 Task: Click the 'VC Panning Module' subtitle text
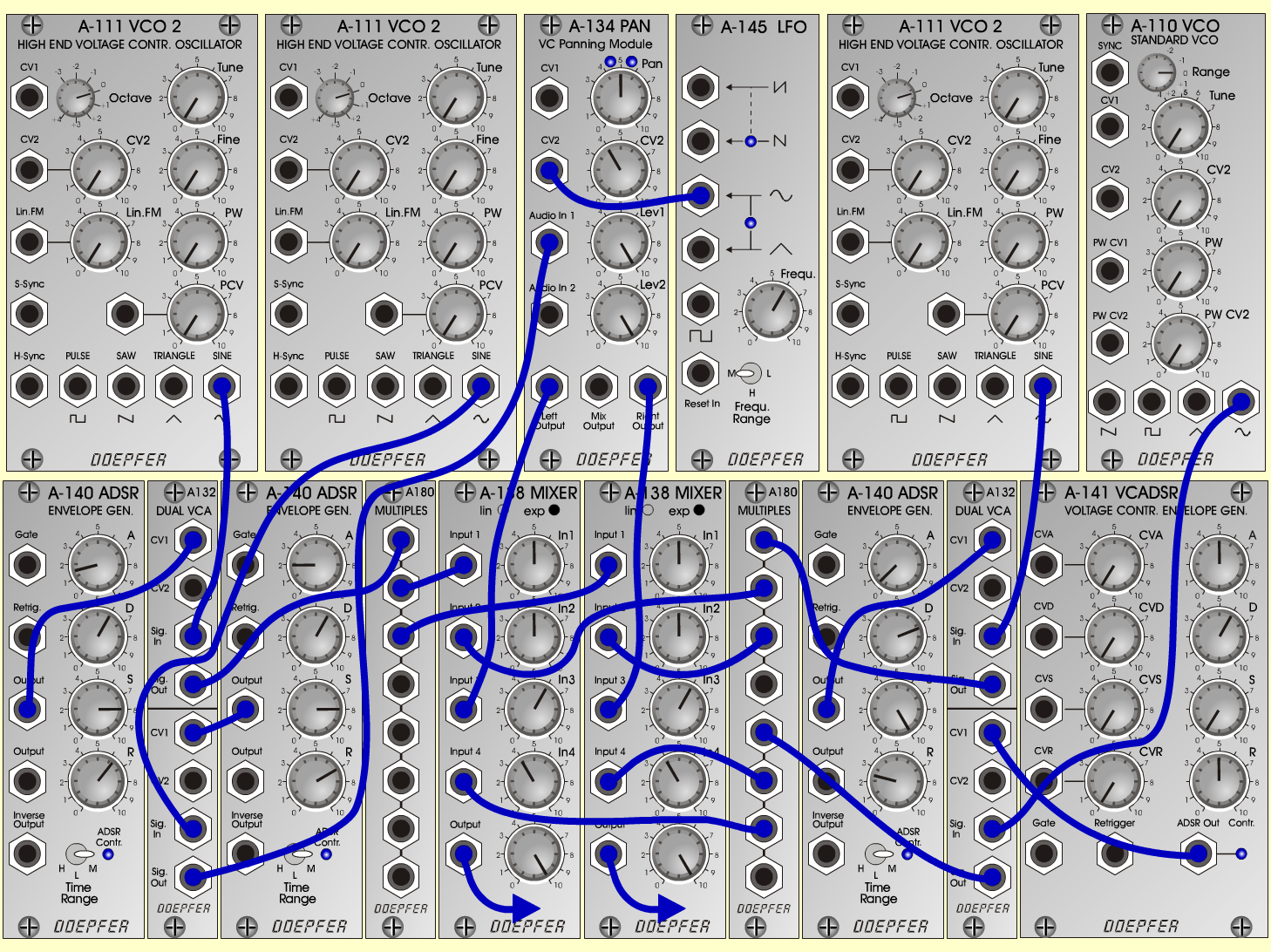(595, 44)
